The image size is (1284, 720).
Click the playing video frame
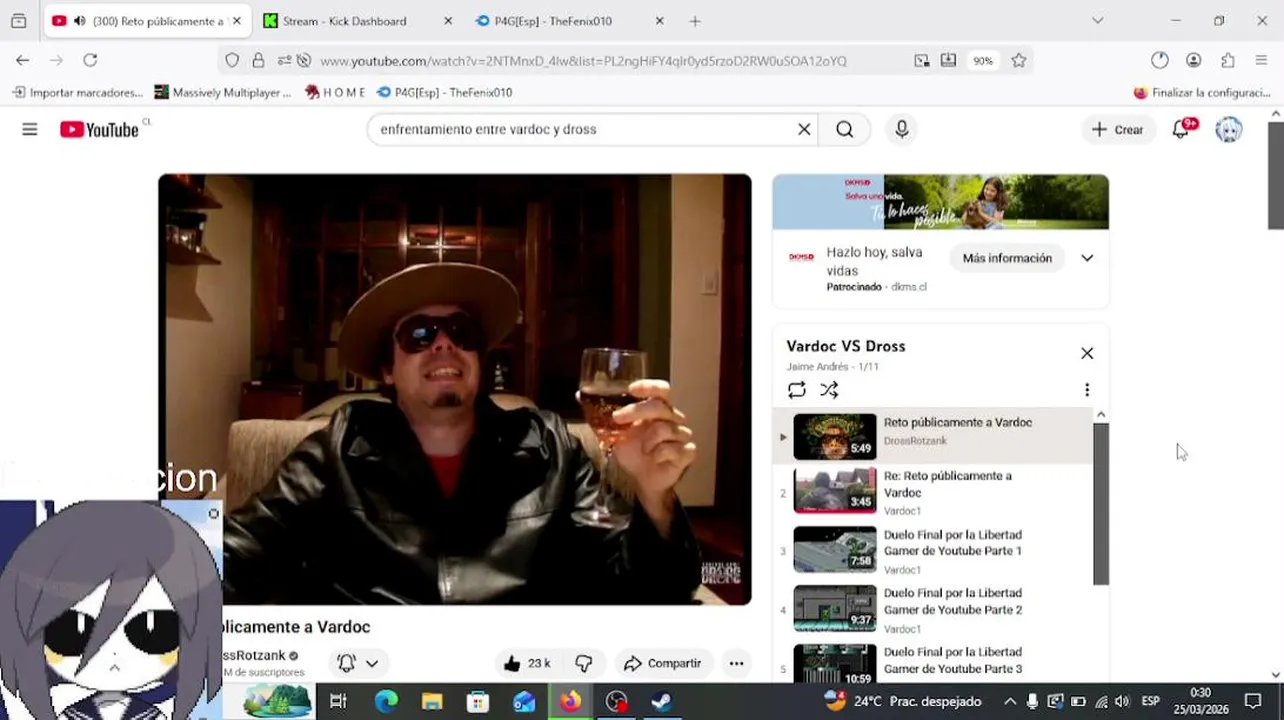(x=455, y=389)
